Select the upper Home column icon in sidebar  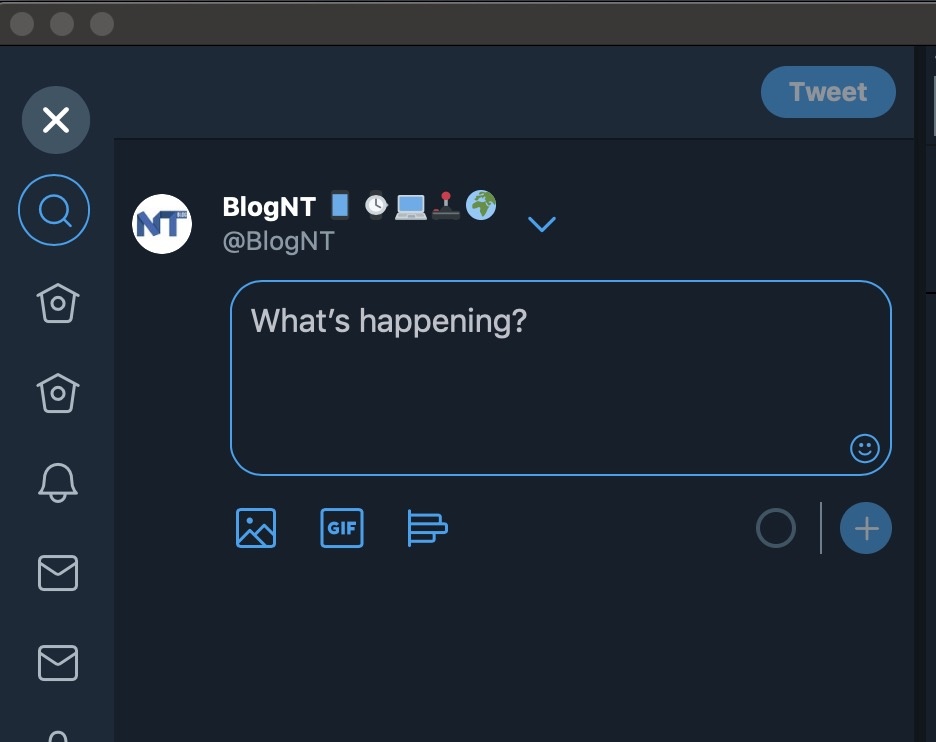click(57, 302)
